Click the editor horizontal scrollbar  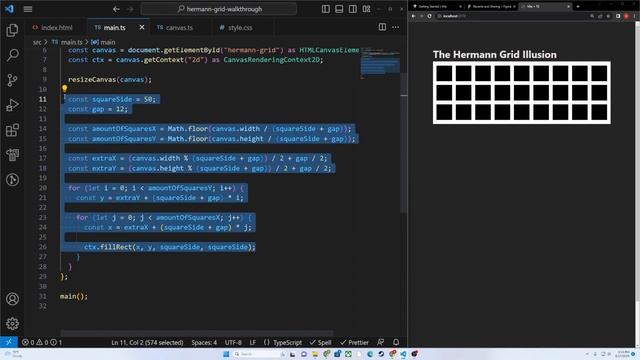[x=197, y=333]
